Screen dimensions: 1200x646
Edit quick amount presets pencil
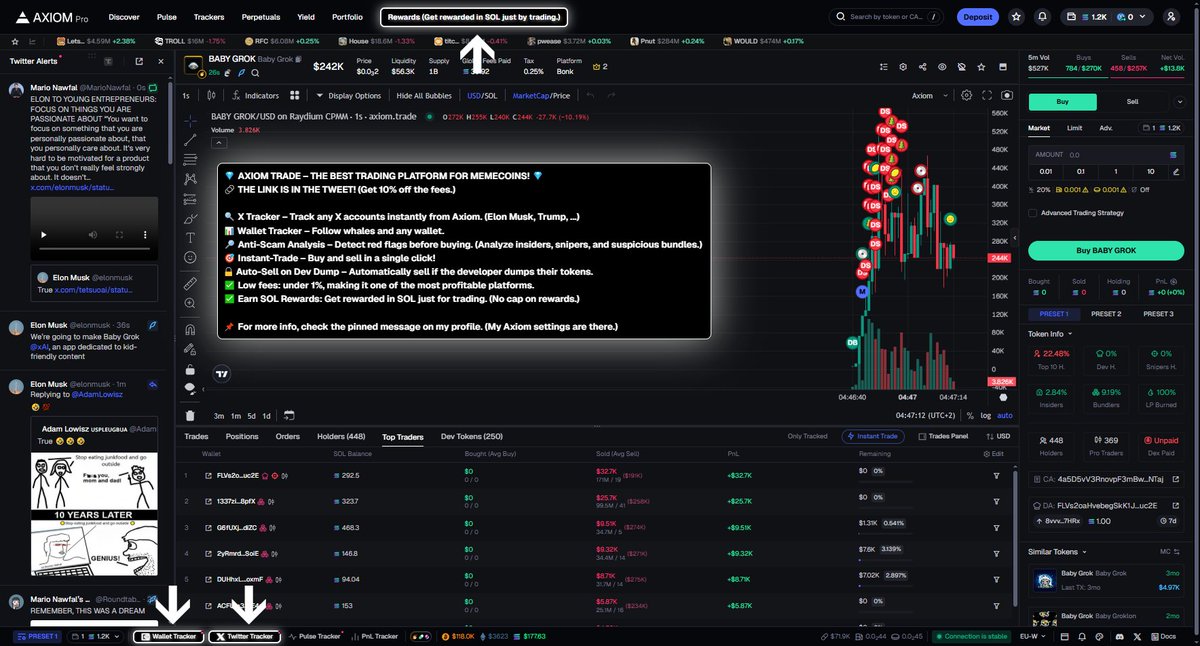pyautogui.click(x=1177, y=171)
